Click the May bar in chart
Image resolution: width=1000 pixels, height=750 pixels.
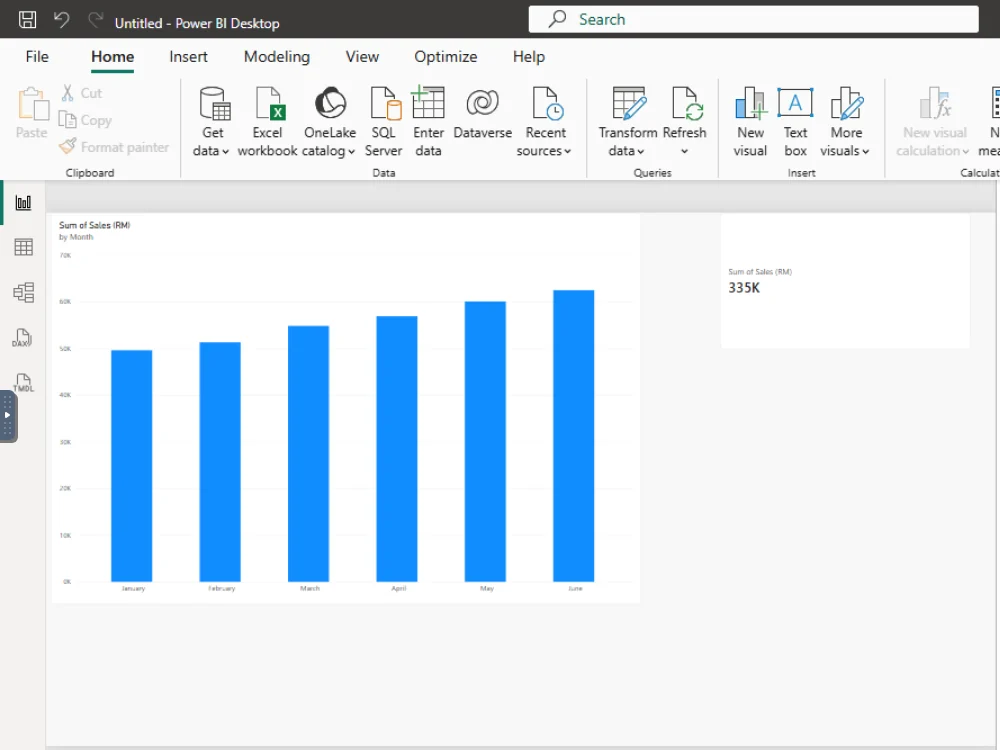(485, 441)
